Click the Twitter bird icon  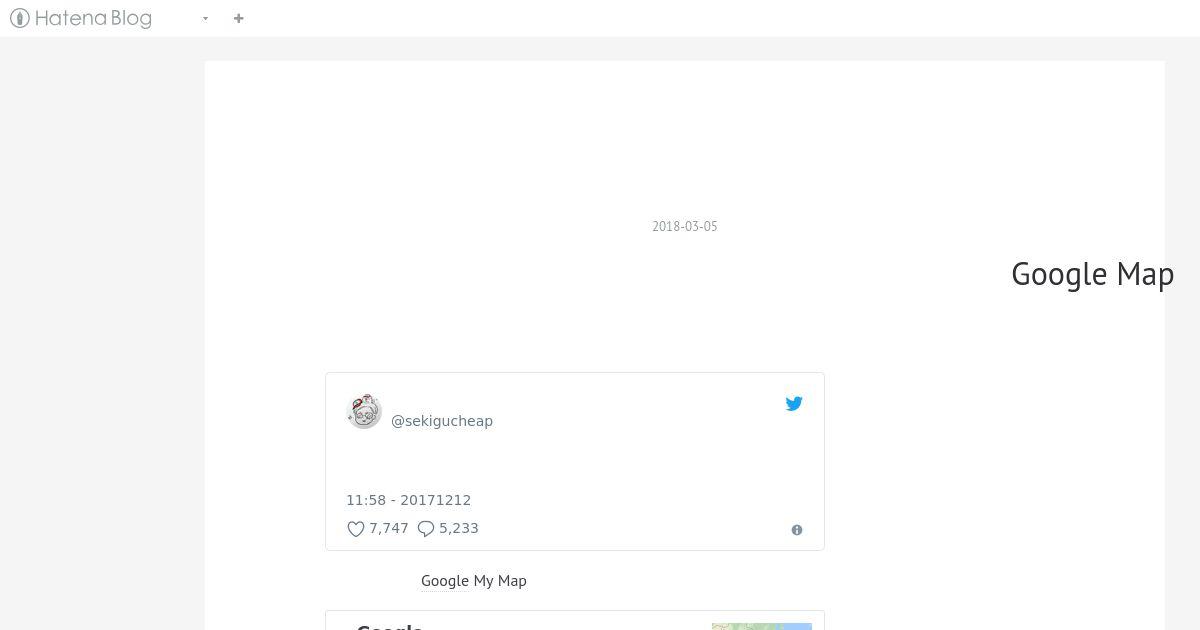[x=794, y=404]
